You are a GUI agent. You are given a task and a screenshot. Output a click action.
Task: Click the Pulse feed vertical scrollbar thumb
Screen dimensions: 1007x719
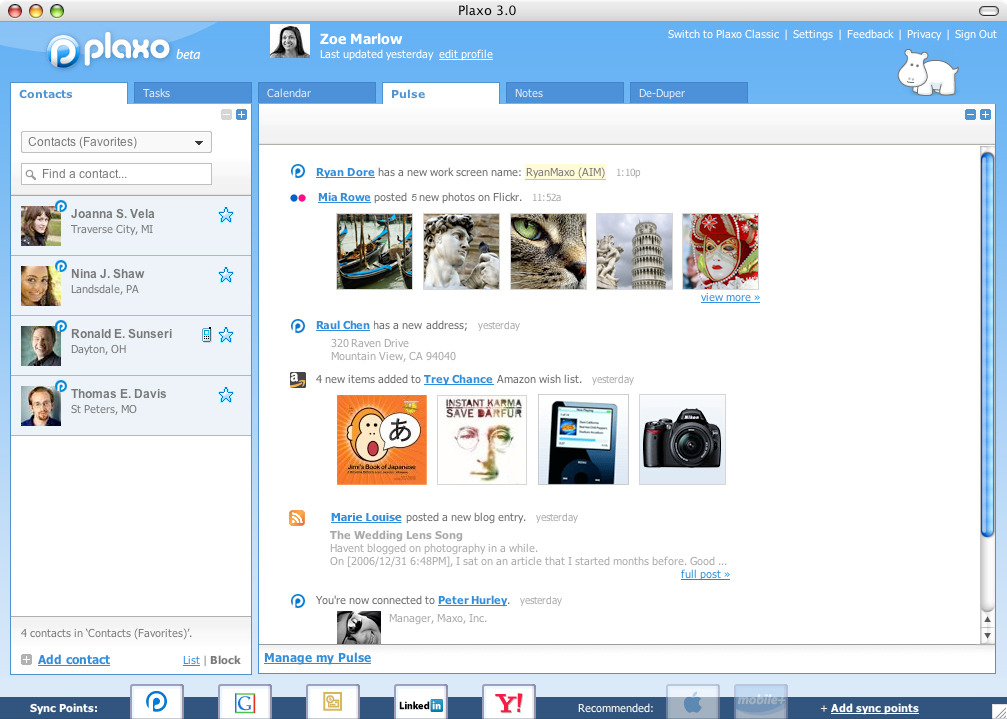coord(987,343)
